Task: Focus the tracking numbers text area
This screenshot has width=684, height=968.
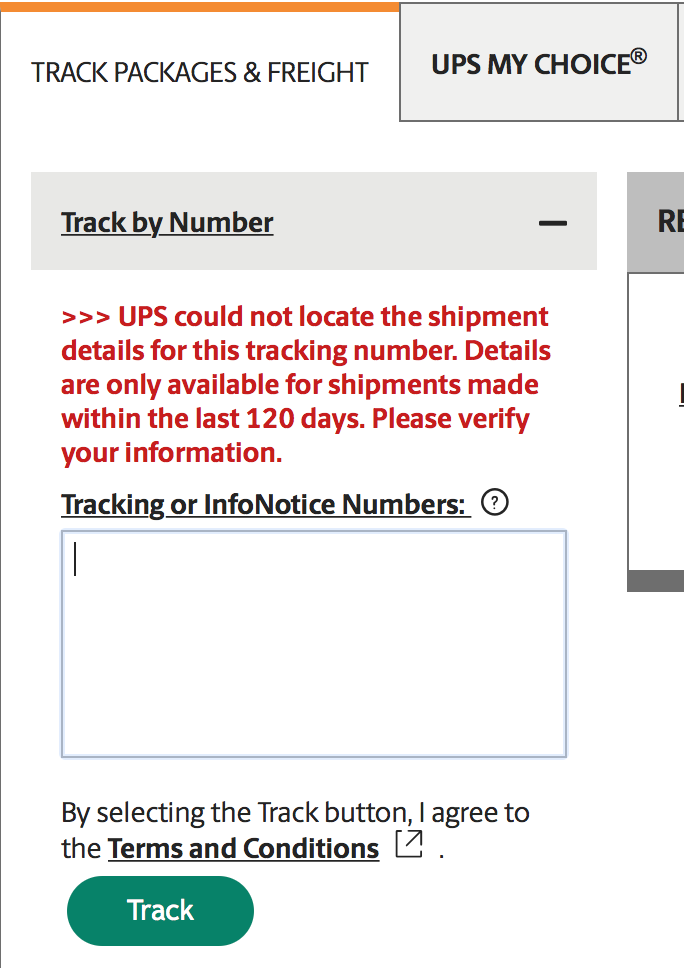Action: (x=314, y=643)
